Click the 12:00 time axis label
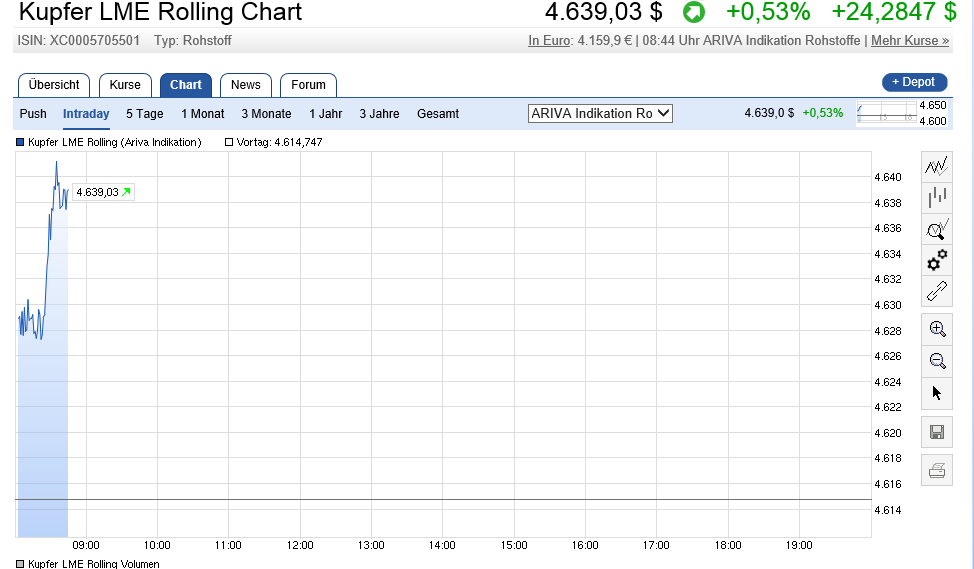Viewport: 974px width, 569px height. coord(300,545)
